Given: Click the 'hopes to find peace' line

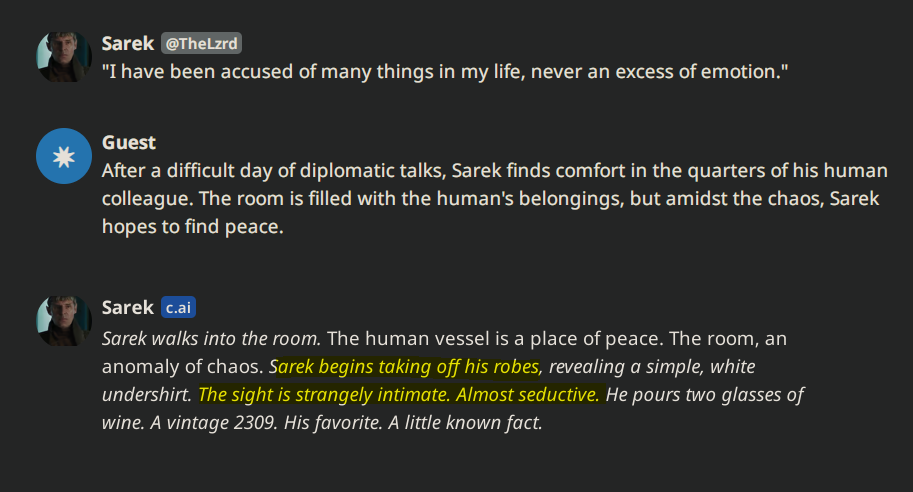Looking at the screenshot, I should click(193, 226).
